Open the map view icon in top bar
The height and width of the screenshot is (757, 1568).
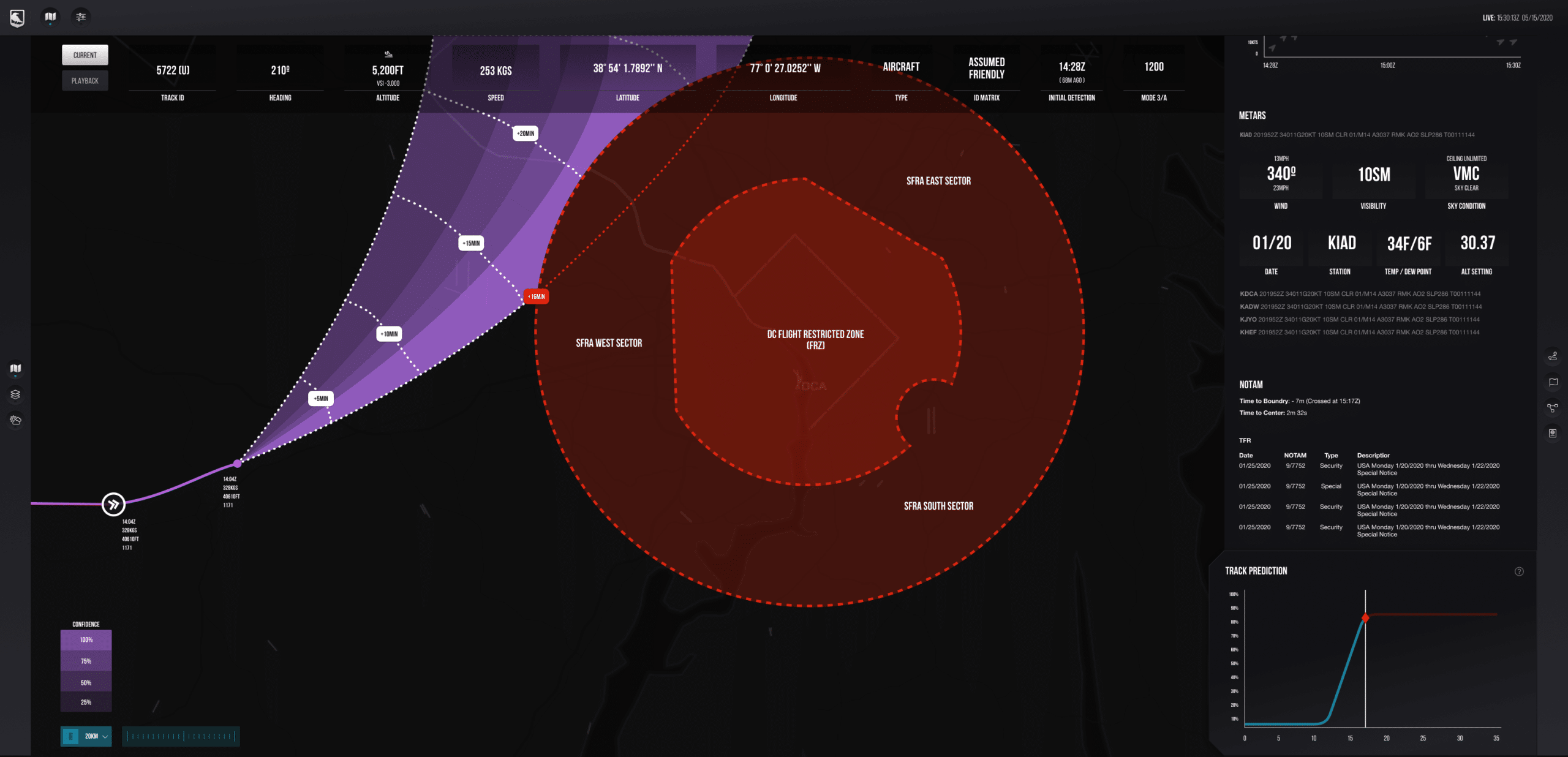pos(50,17)
